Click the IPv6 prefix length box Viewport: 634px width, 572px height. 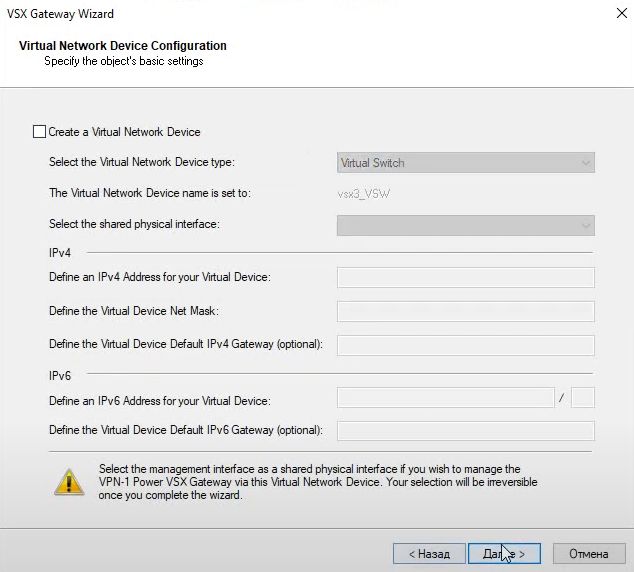(583, 397)
